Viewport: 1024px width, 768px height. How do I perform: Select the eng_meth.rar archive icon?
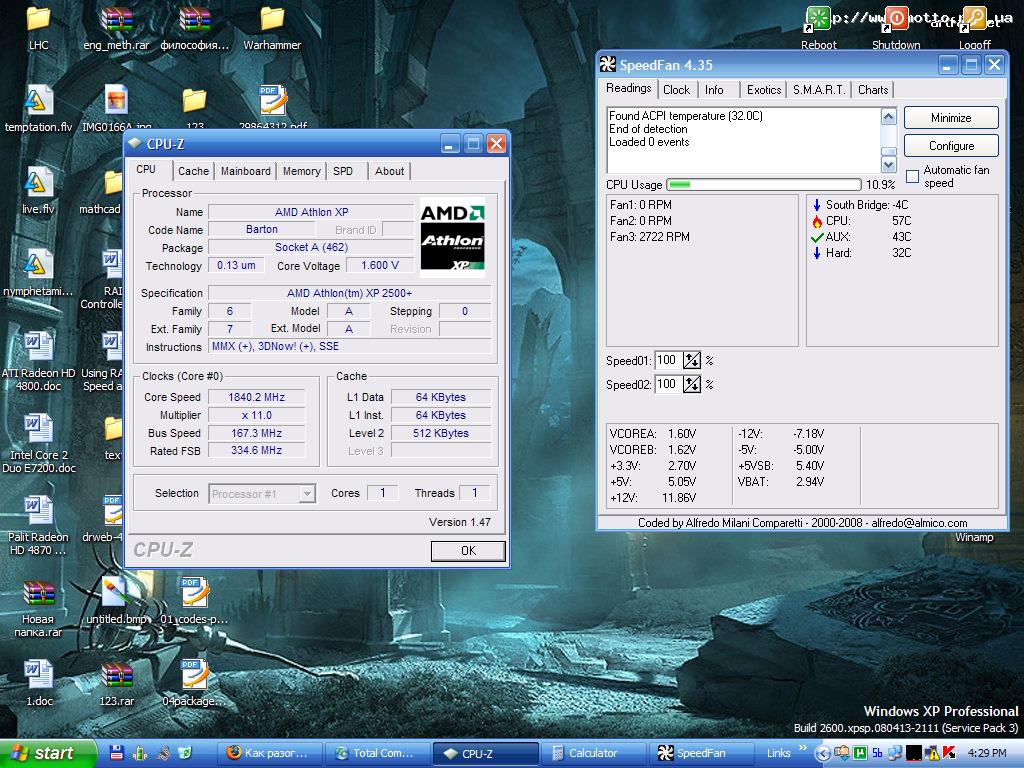pos(116,18)
